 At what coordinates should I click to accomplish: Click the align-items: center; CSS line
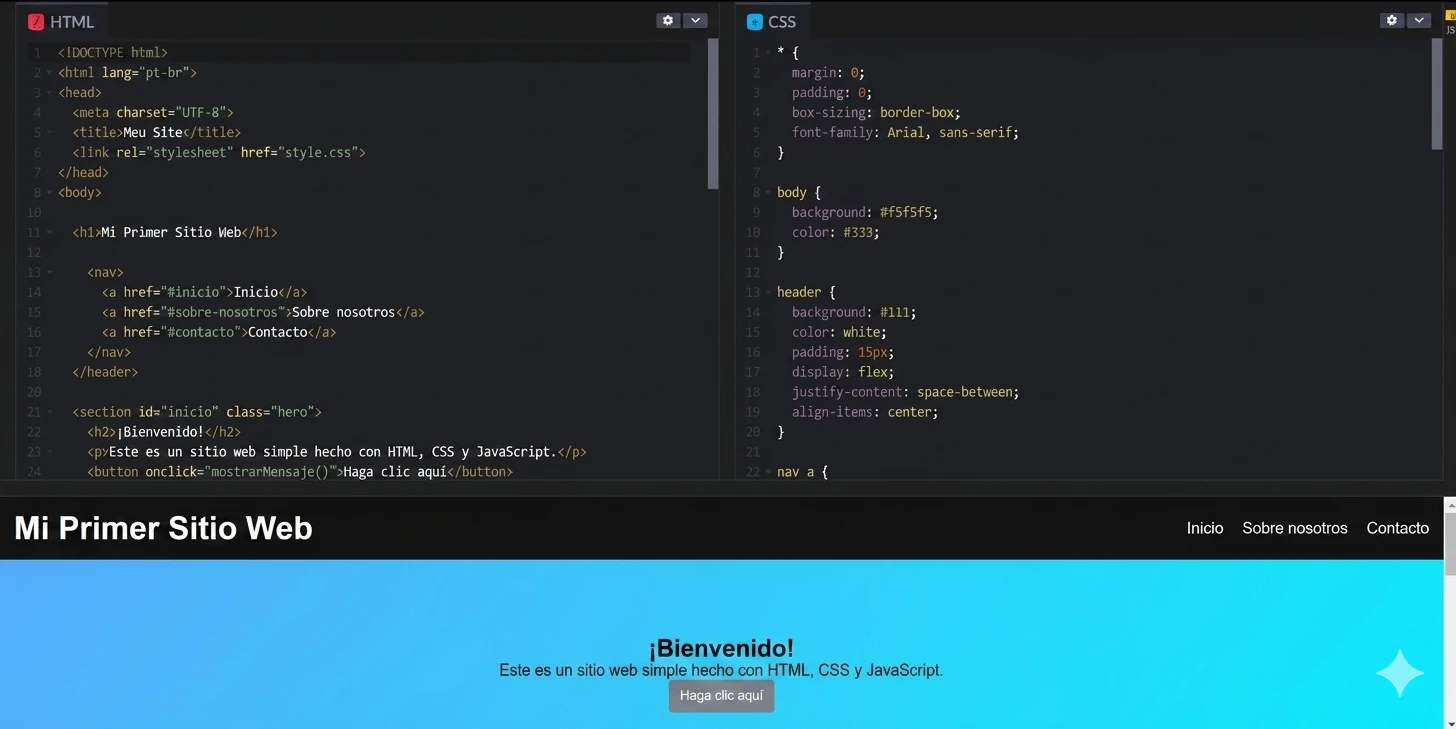pyautogui.click(x=865, y=412)
